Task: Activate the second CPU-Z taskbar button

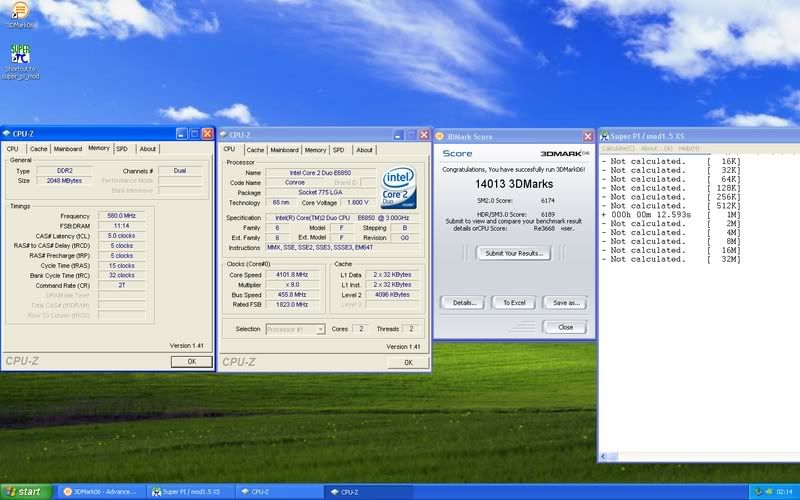Action: click(368, 492)
